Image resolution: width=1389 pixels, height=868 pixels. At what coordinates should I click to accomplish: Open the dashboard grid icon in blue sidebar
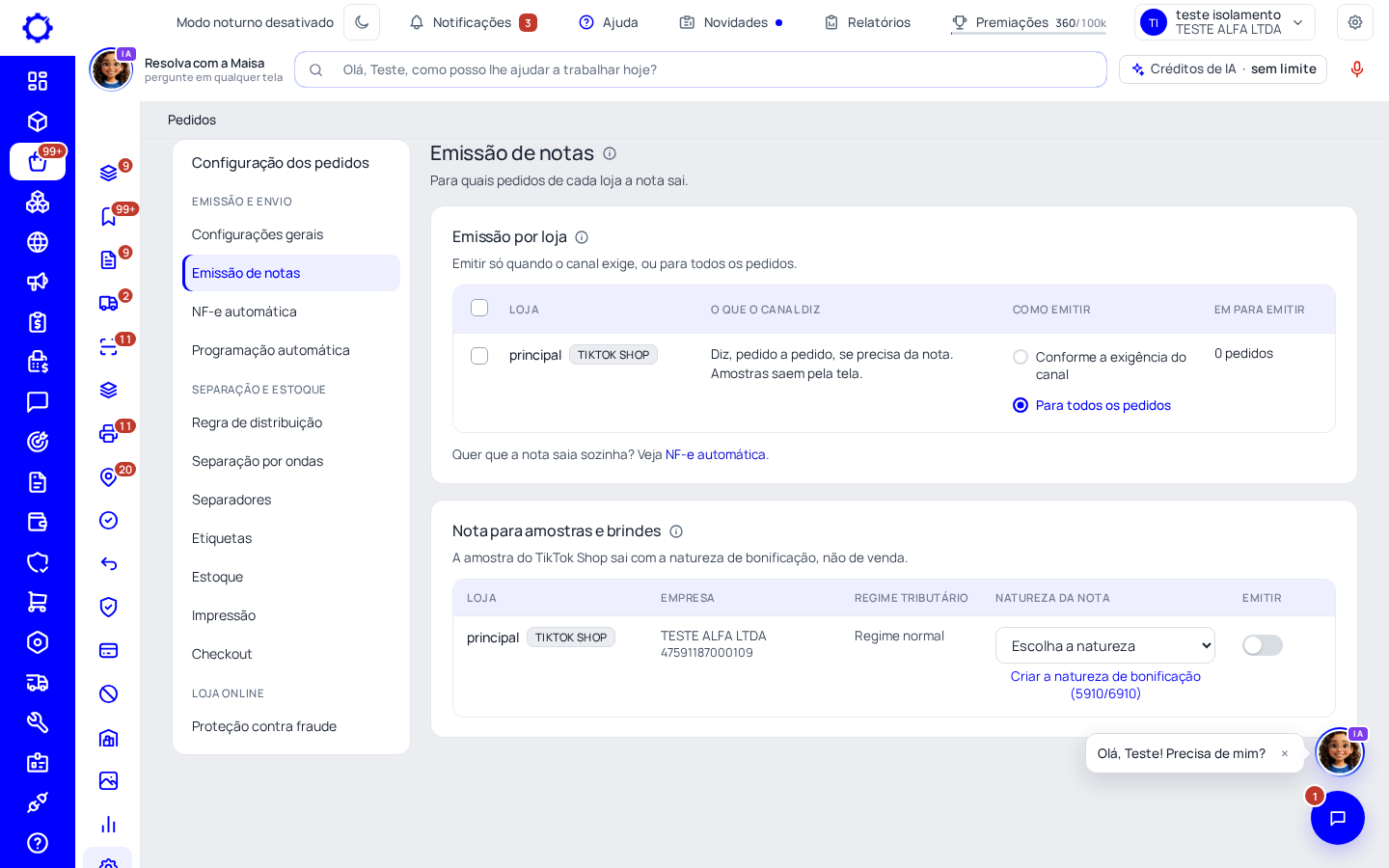click(x=38, y=81)
